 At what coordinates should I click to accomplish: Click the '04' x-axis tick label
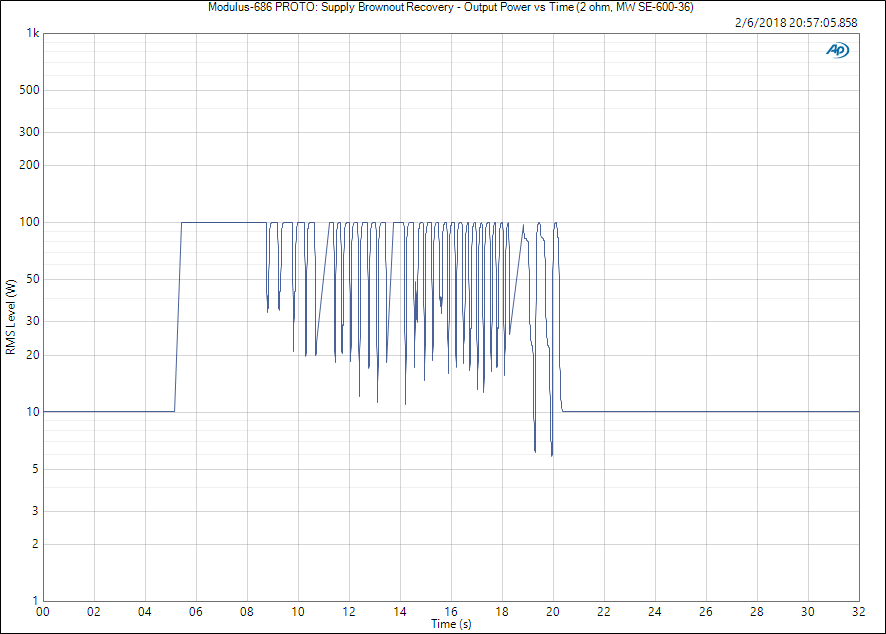click(145, 612)
